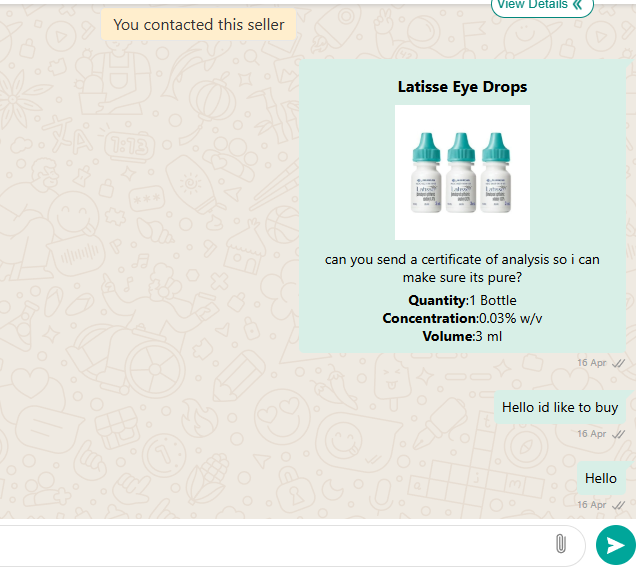
Task: Click the Volume: 3 ml line
Action: [462, 336]
